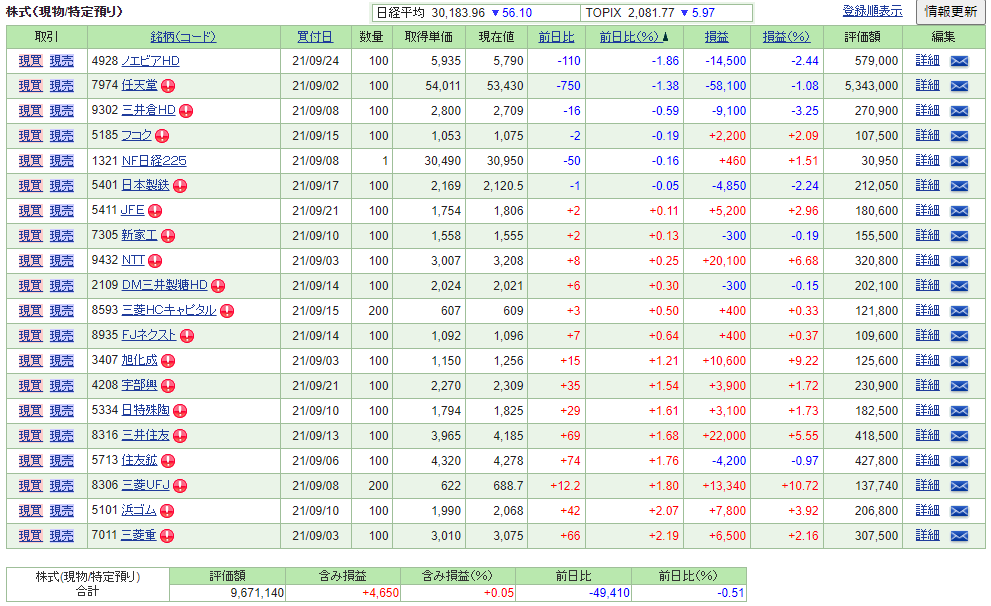Click the red alert icon beside NTT
Screen dimensions: 991x606
point(155,261)
